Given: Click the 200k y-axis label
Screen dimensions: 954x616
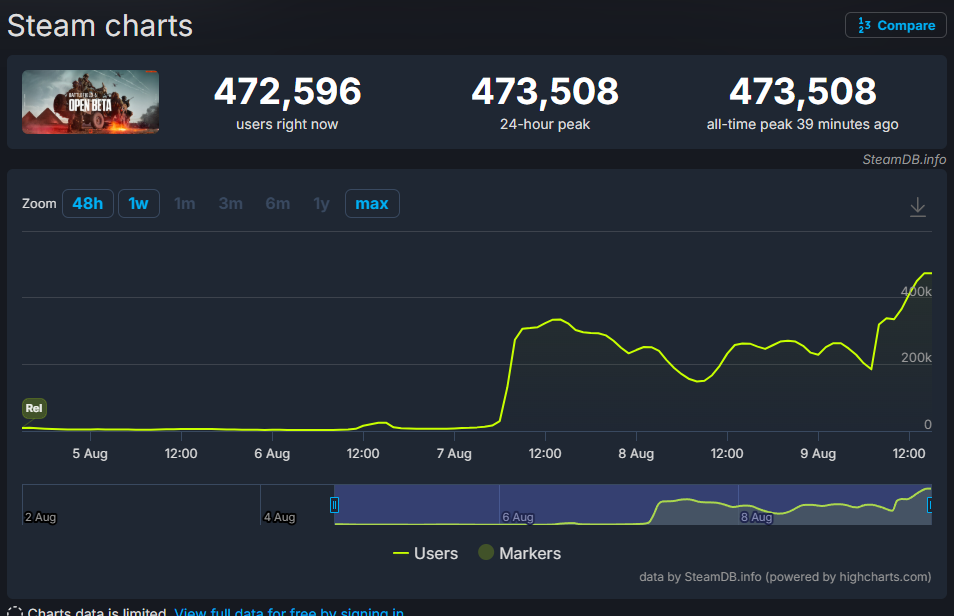Looking at the screenshot, I should coord(916,358).
